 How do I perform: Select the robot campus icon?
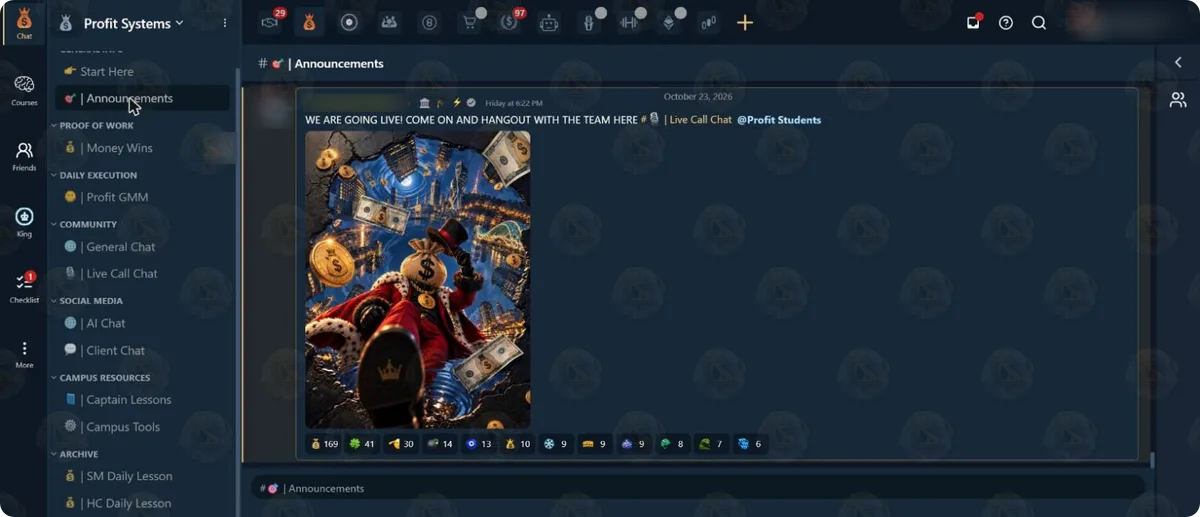coord(548,22)
